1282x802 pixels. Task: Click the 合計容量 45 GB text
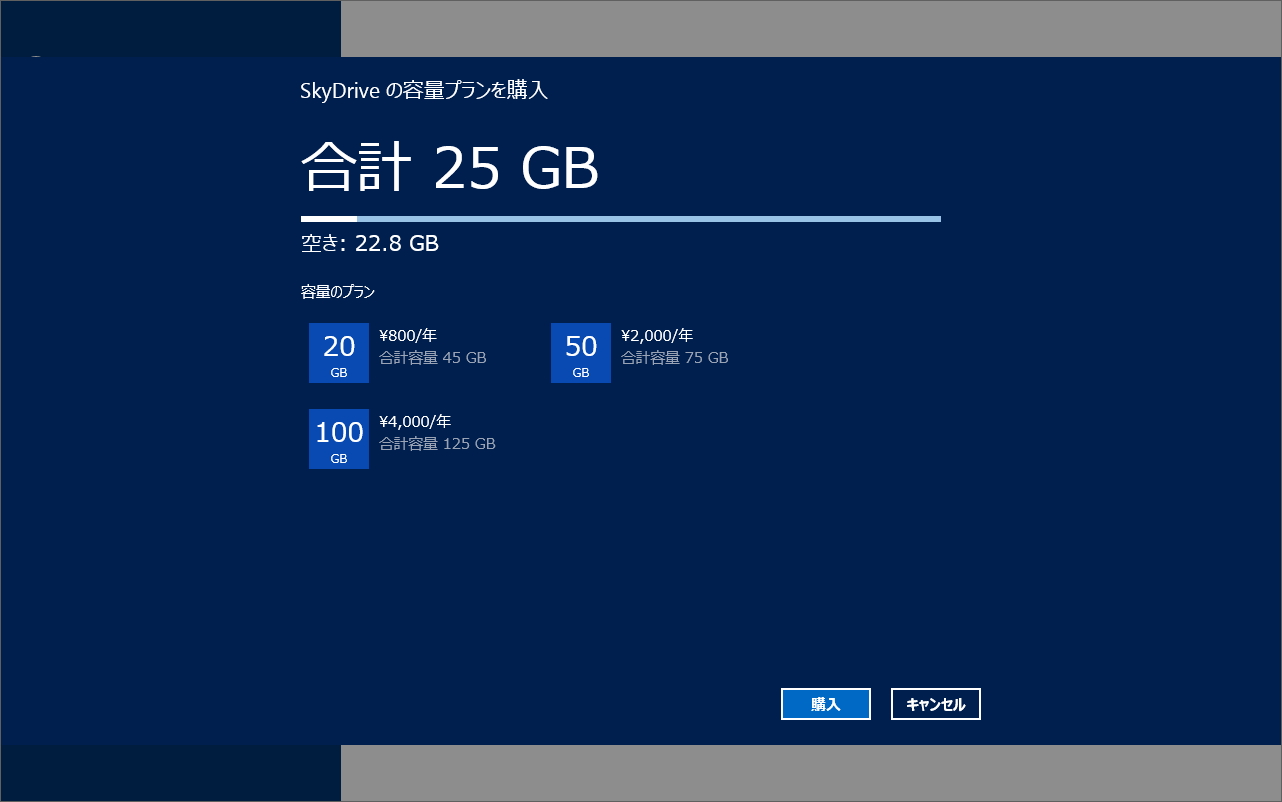tap(432, 357)
